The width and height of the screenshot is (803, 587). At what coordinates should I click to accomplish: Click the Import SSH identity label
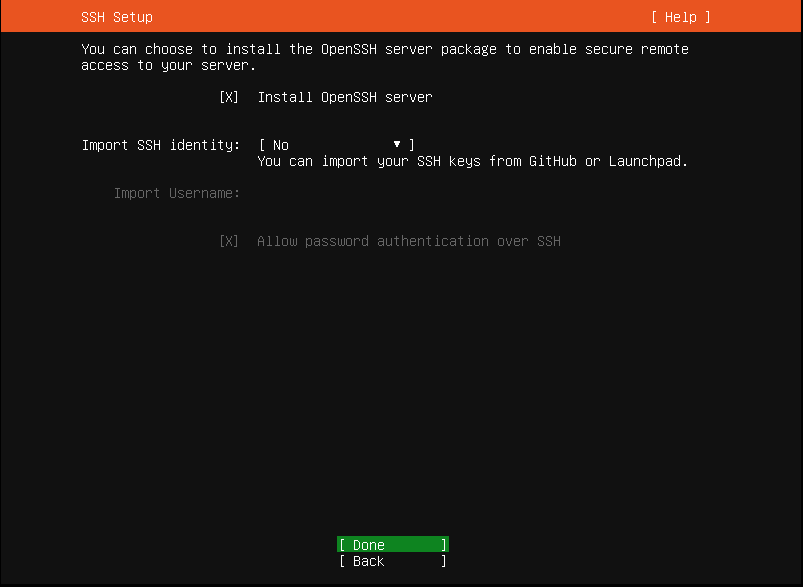point(160,145)
